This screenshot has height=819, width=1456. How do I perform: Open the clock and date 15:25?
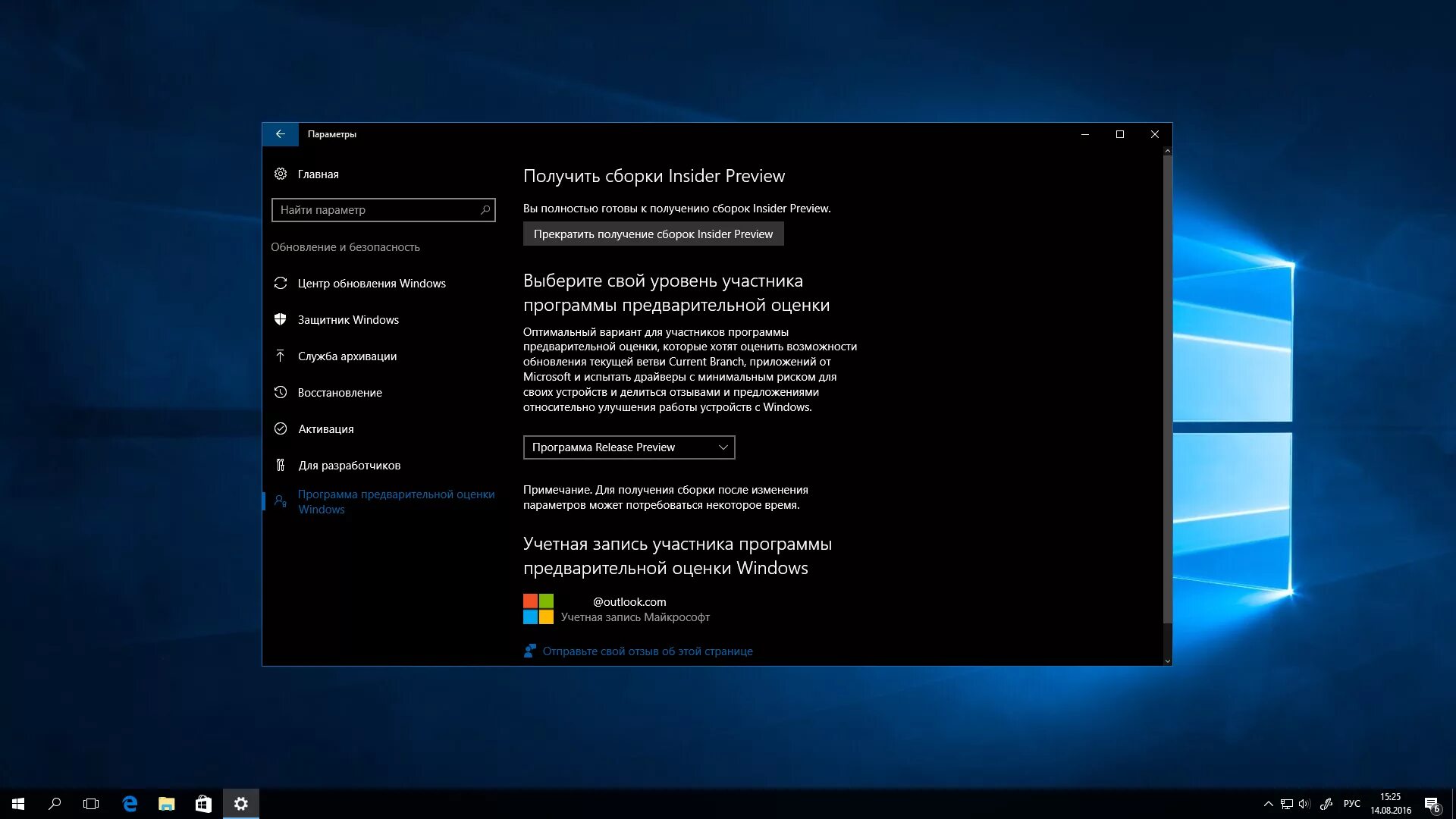[x=1391, y=804]
